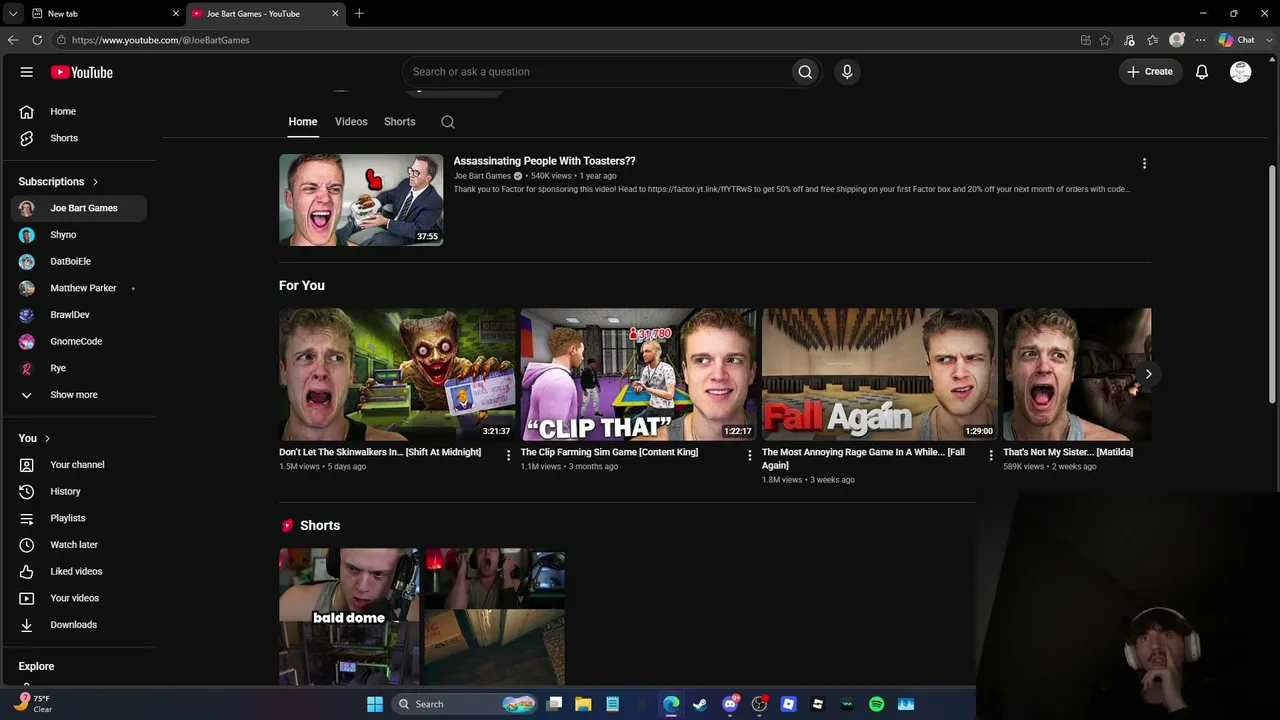Open the Windows Start menu
This screenshot has height=720, width=1280.
[375, 704]
